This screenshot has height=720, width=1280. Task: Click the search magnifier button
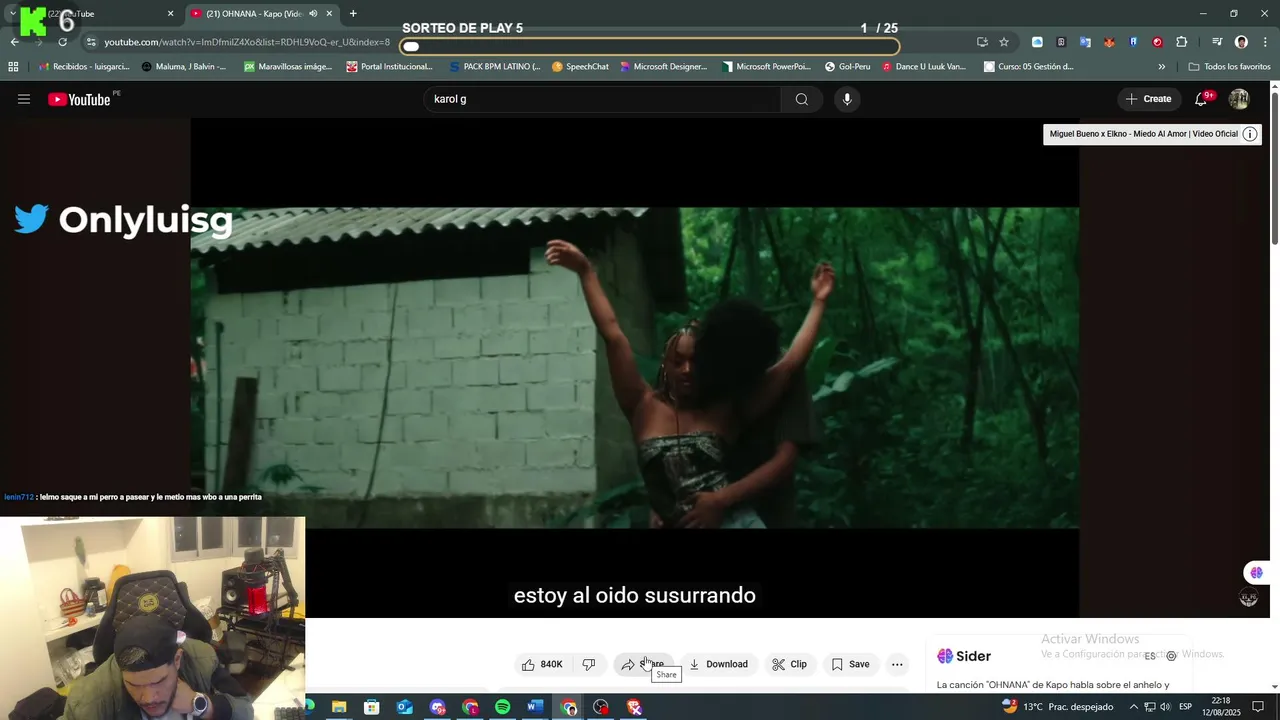801,99
